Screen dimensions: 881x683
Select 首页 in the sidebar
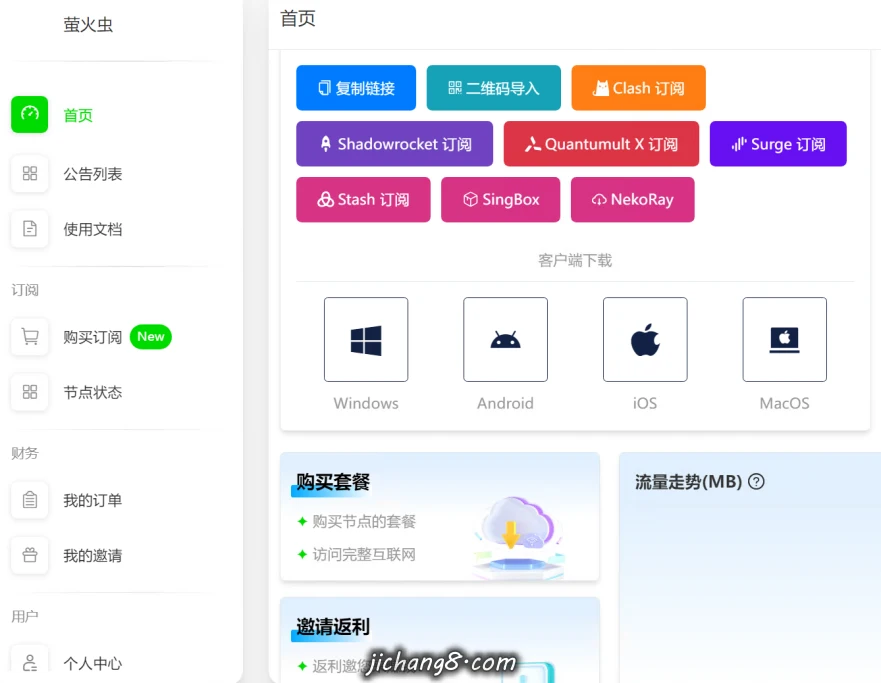pos(78,115)
